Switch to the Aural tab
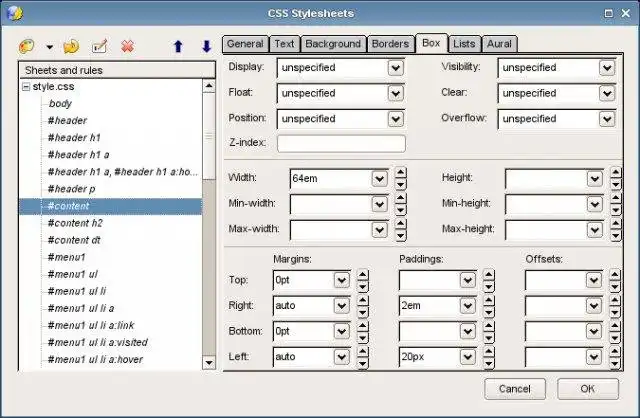Image resolution: width=640 pixels, height=418 pixels. tap(498, 44)
